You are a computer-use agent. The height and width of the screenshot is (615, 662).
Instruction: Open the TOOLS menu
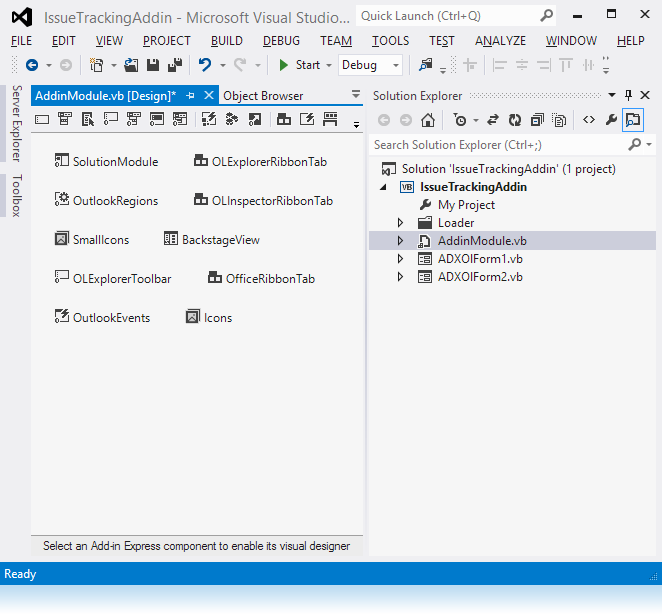[391, 41]
